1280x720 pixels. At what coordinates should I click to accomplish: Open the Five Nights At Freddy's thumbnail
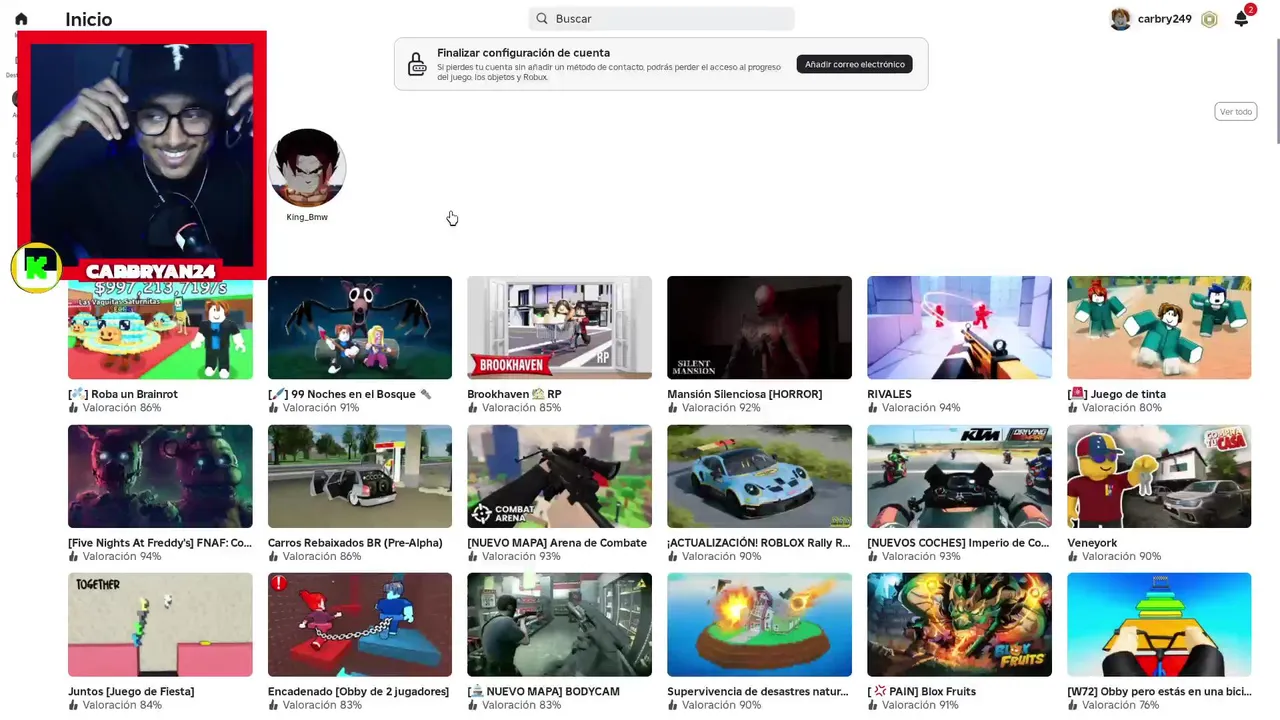point(160,476)
